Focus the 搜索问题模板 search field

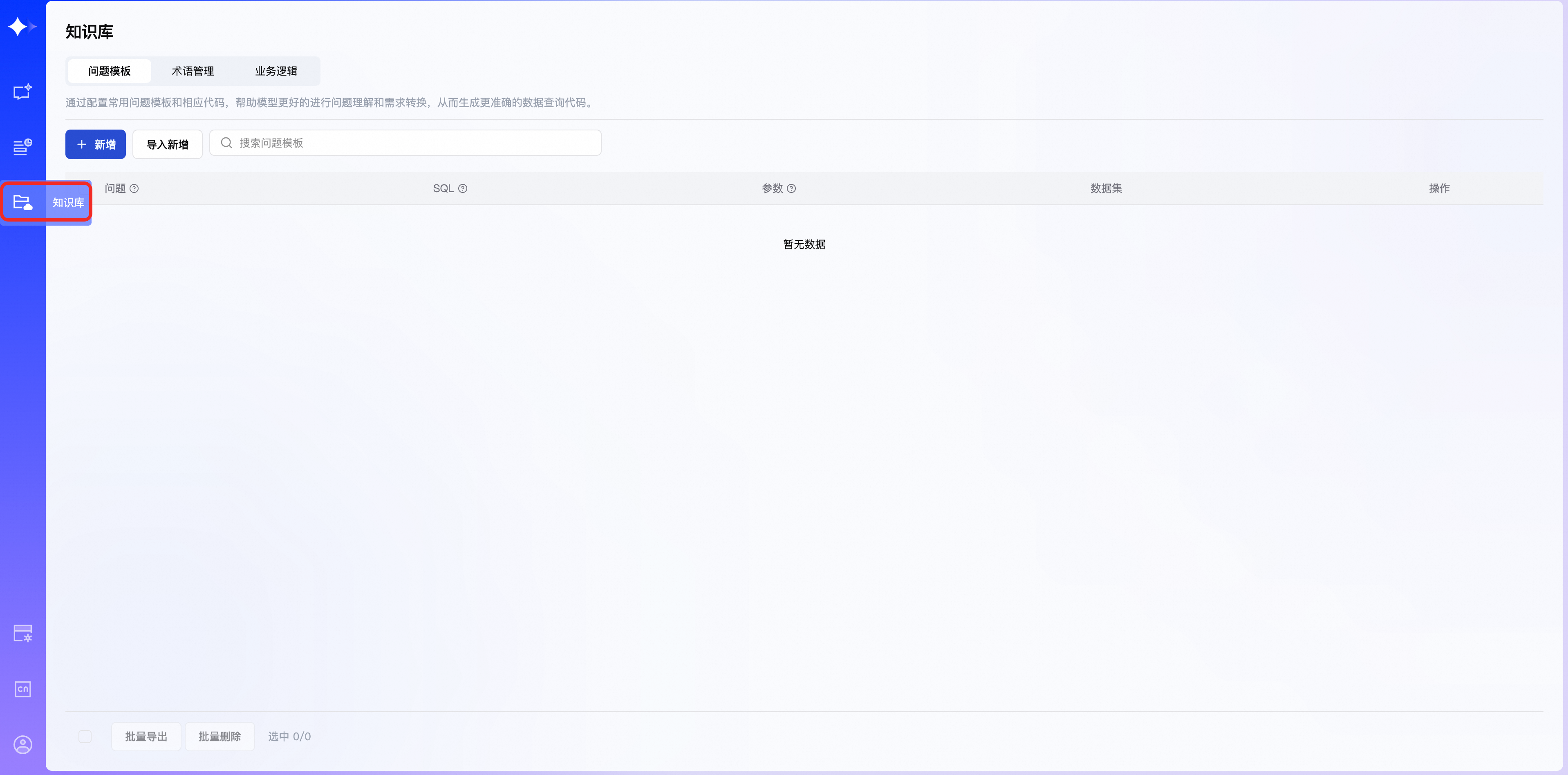[x=405, y=143]
